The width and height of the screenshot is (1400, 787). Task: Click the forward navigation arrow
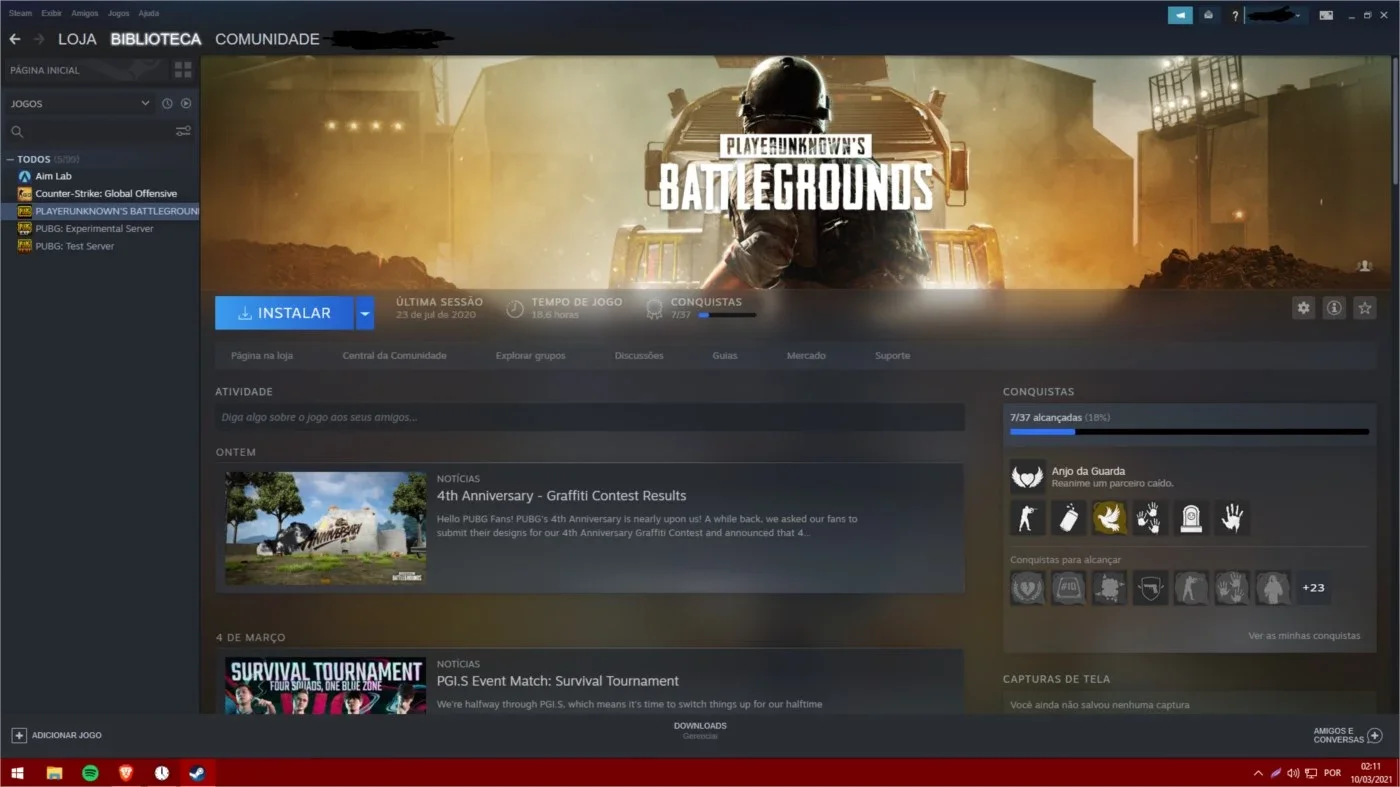coord(39,39)
